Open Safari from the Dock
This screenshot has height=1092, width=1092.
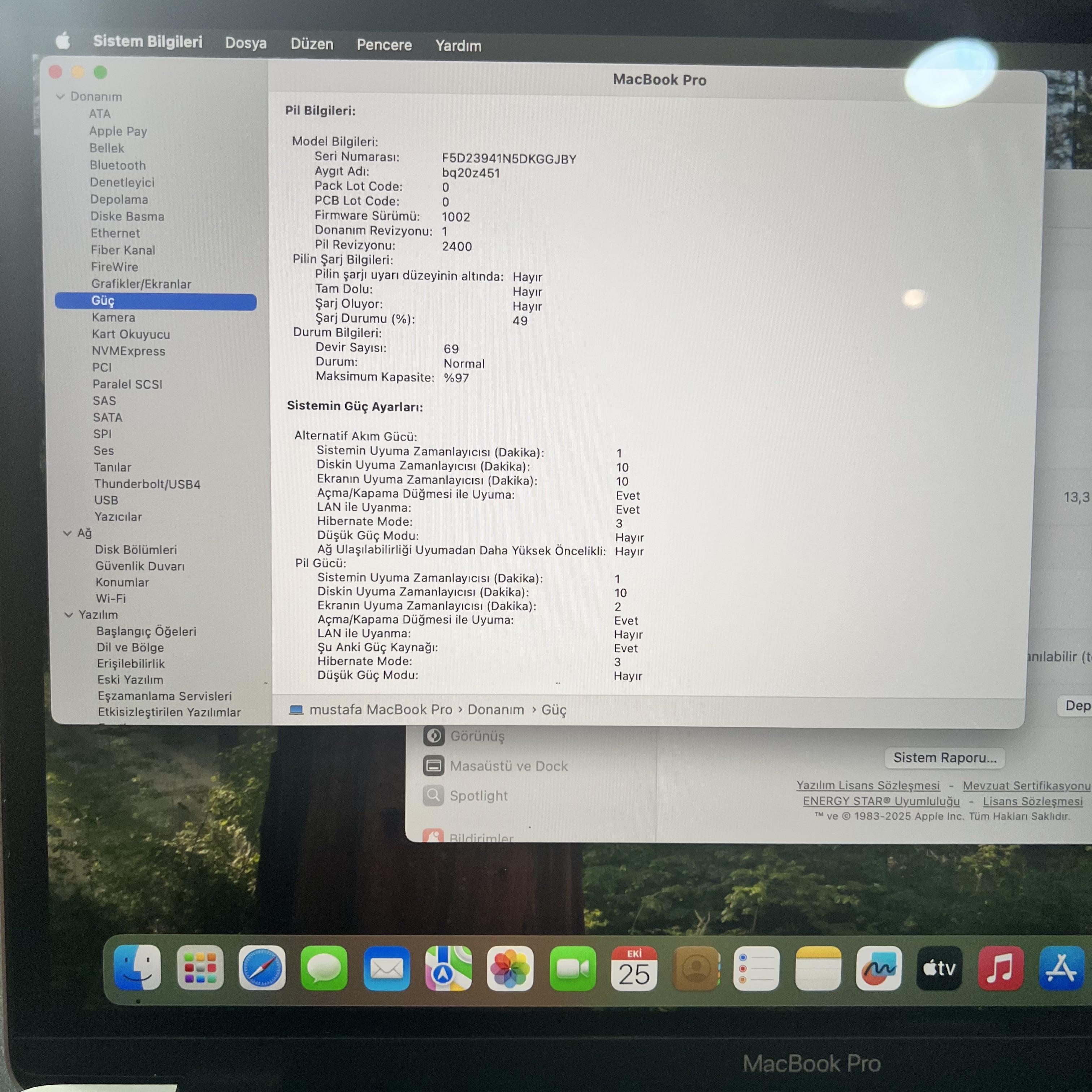click(x=262, y=968)
